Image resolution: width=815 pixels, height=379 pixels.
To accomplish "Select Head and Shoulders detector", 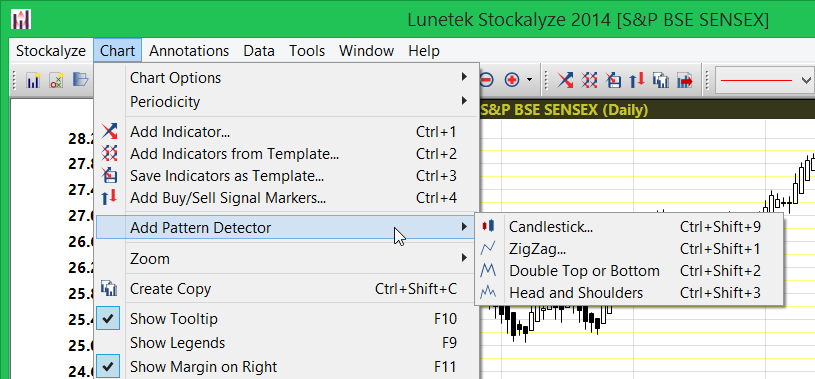I will 629,293.
